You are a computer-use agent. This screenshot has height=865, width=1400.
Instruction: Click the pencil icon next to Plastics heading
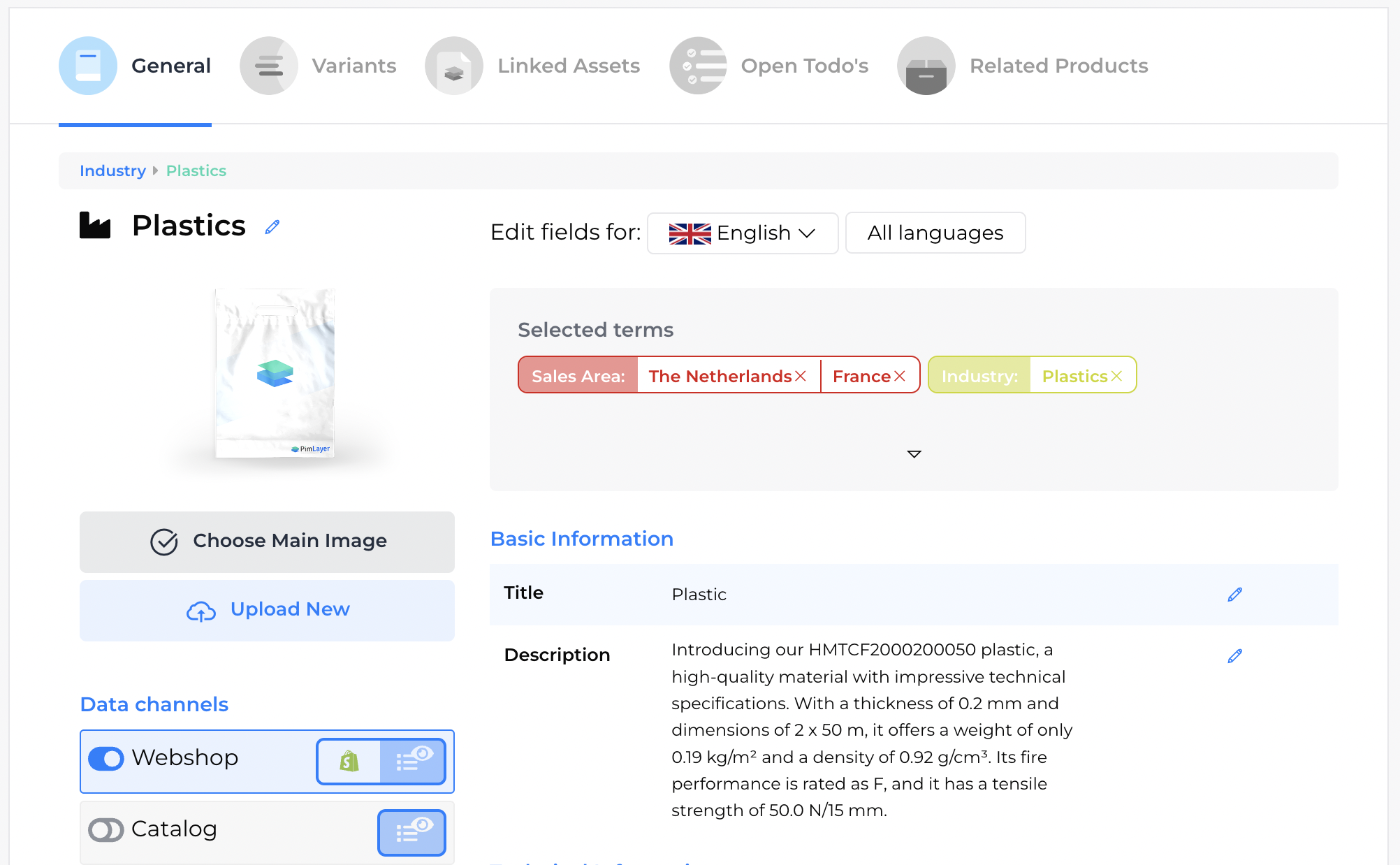272,227
